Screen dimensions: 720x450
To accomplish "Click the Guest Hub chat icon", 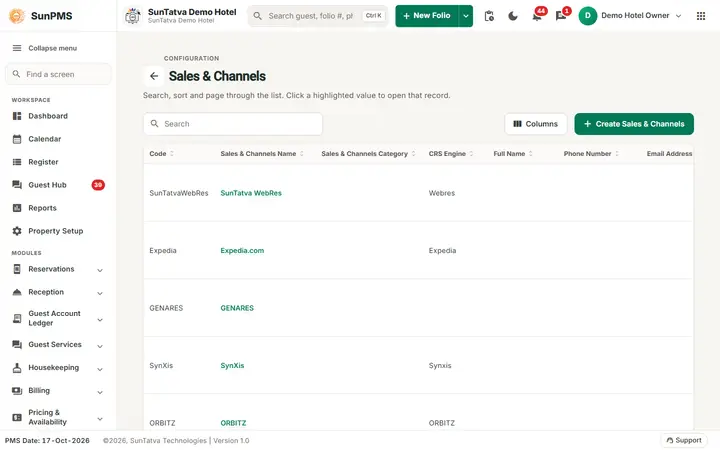I will tap(17, 185).
